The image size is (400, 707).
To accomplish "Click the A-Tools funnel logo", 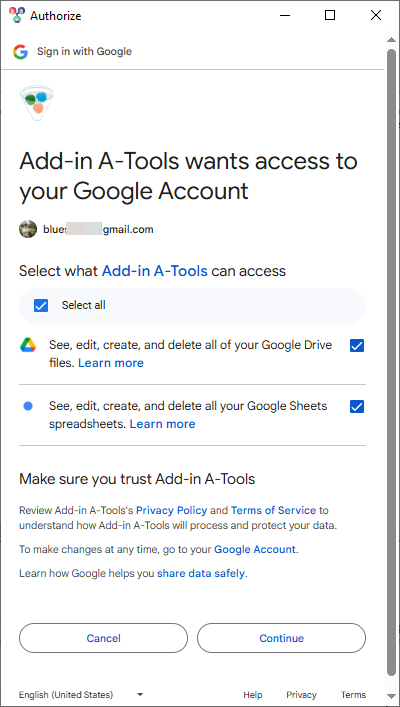I will 37,103.
